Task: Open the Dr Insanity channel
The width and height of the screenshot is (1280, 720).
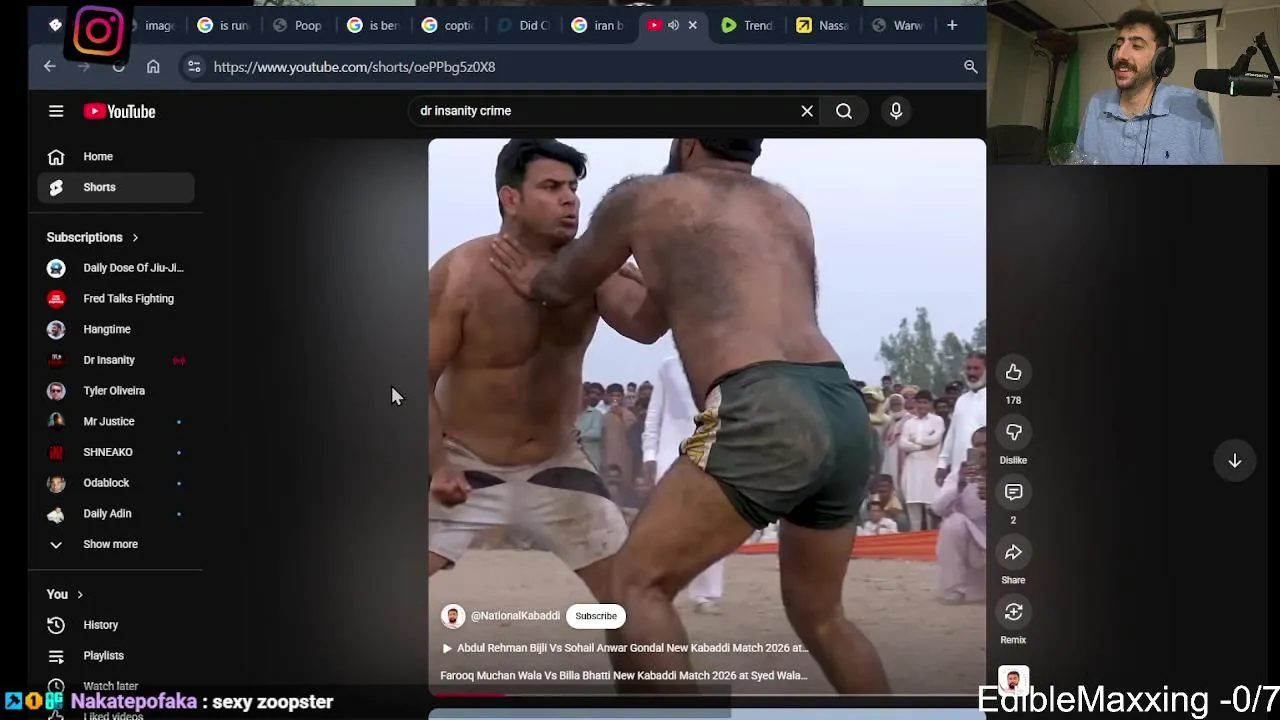Action: tap(116, 360)
